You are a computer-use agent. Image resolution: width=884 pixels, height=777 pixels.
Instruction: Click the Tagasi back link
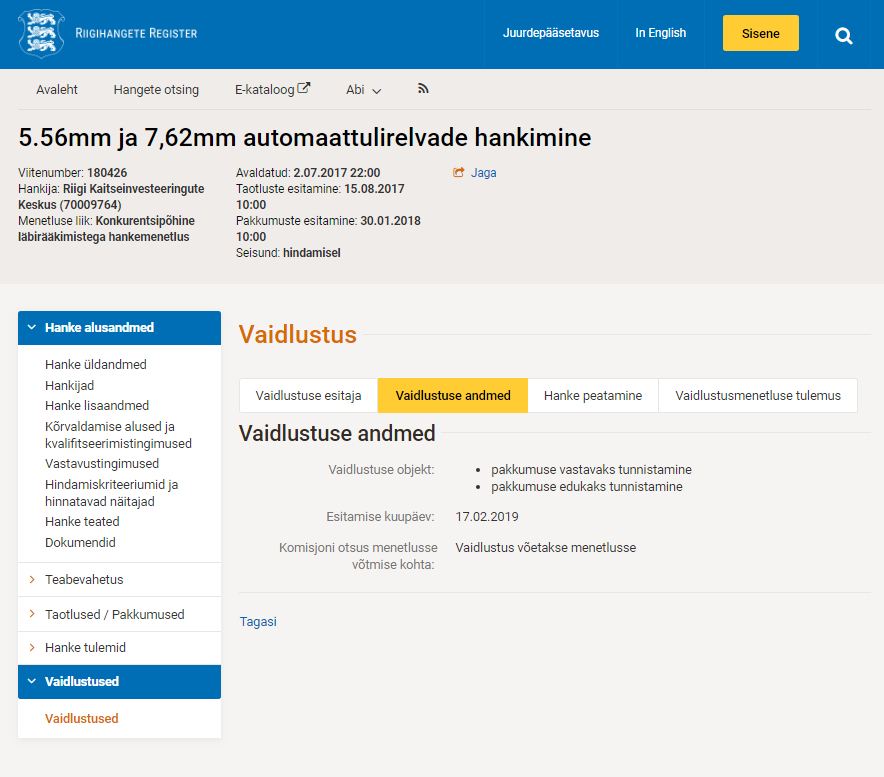pyautogui.click(x=258, y=622)
